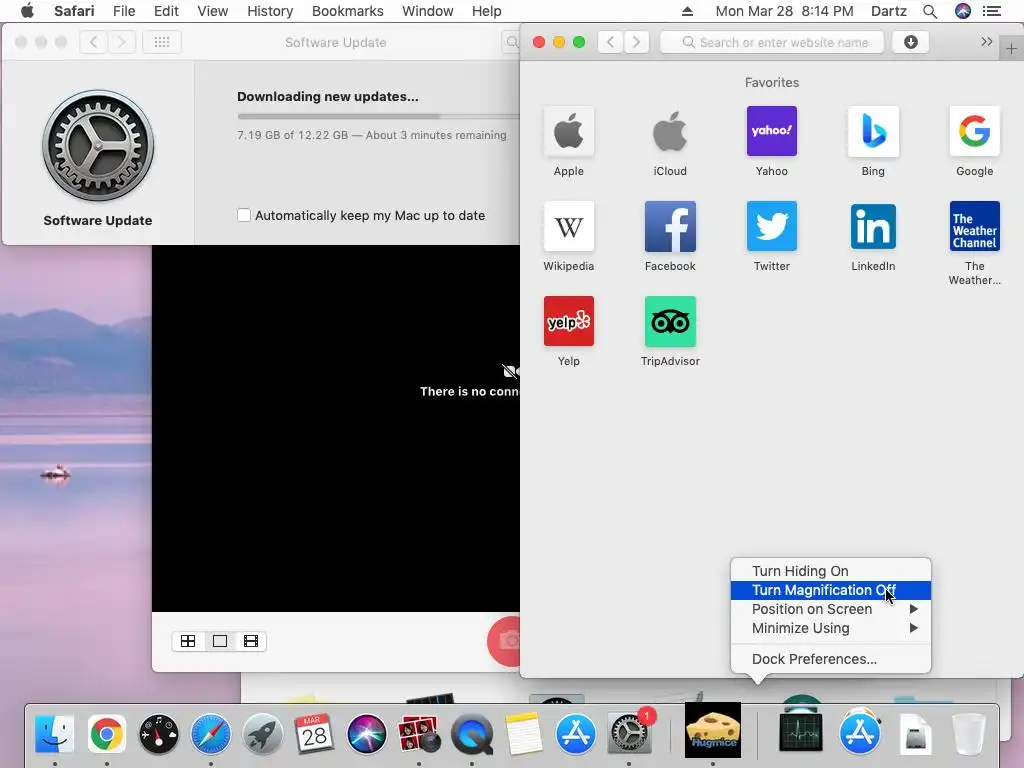Open the Bing favorite

(873, 131)
